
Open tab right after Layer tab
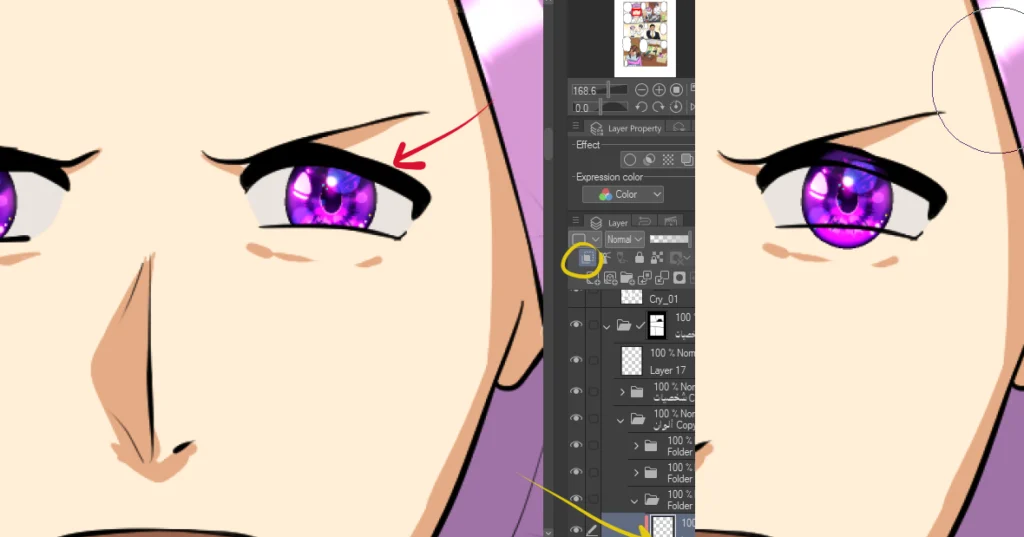click(x=645, y=222)
